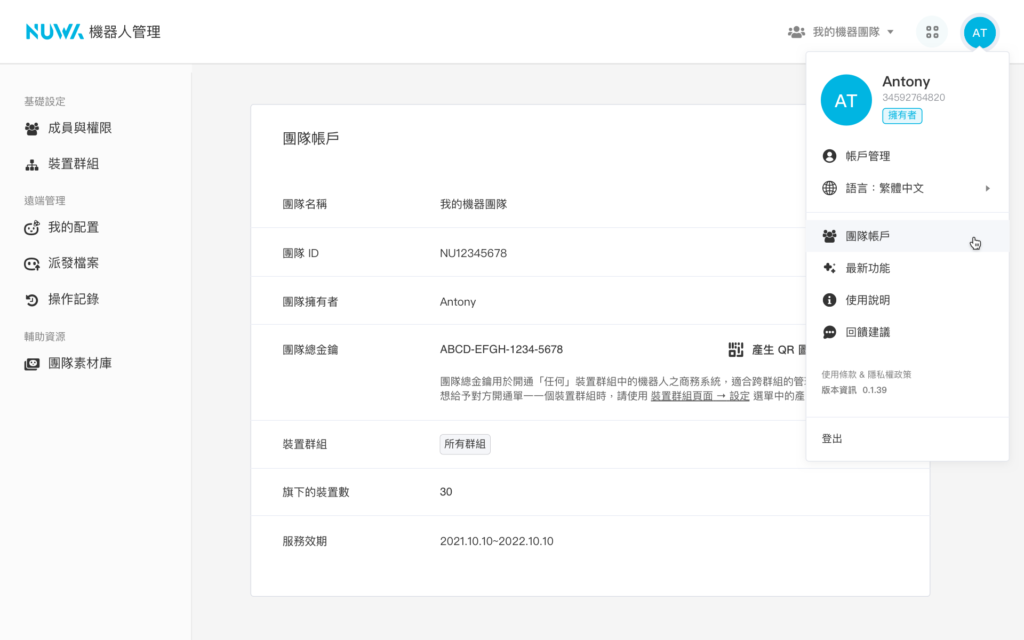Screen dimensions: 1024x640
Task: Open the 裝置群組頁面 → 設定 link
Action: tap(700, 396)
